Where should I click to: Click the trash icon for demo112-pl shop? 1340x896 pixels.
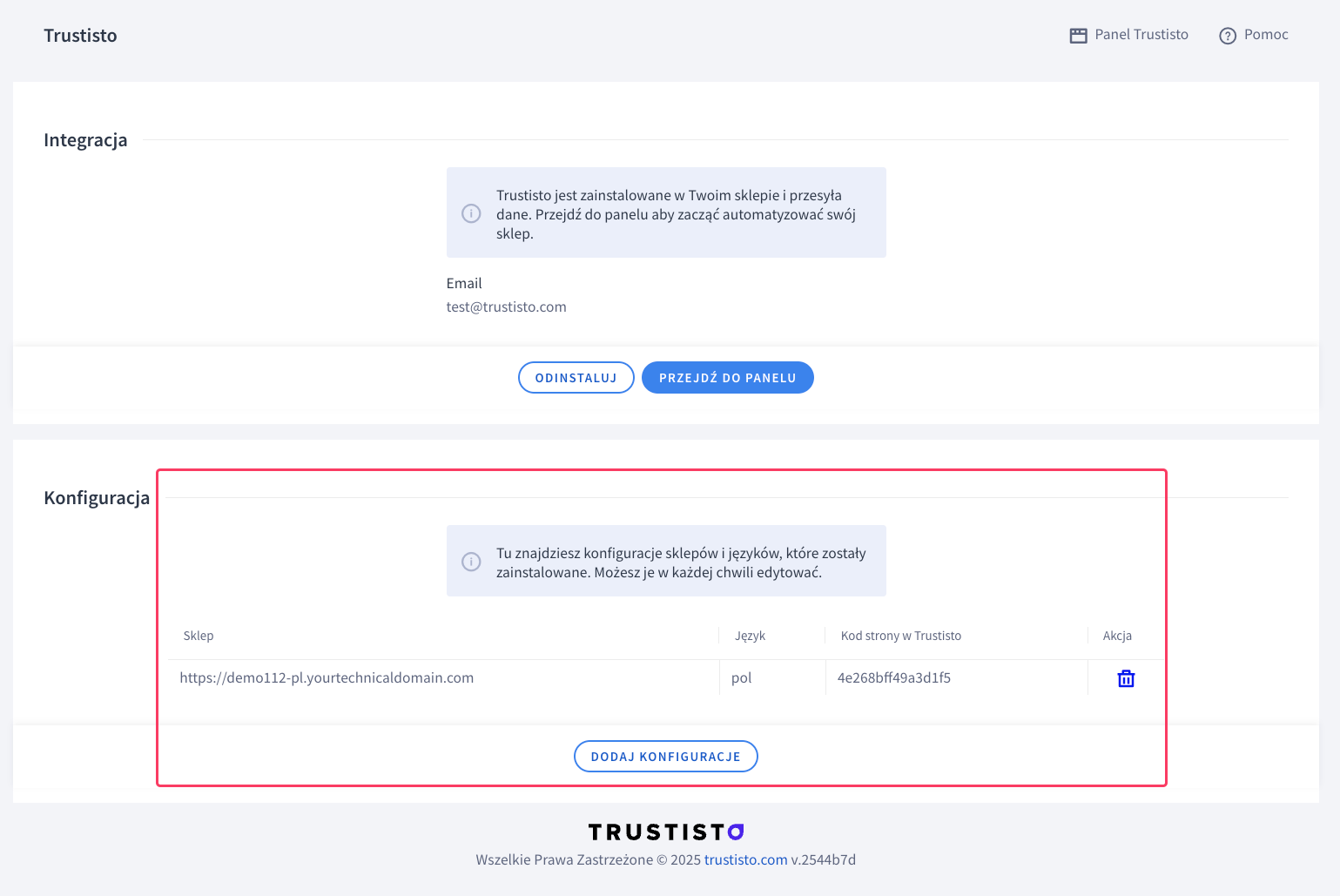[x=1126, y=678]
